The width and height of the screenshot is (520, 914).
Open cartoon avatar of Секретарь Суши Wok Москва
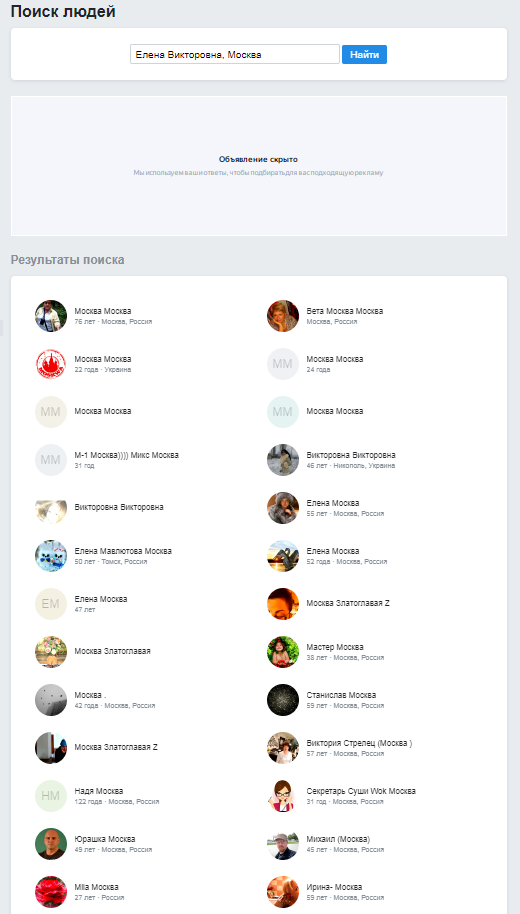point(283,796)
